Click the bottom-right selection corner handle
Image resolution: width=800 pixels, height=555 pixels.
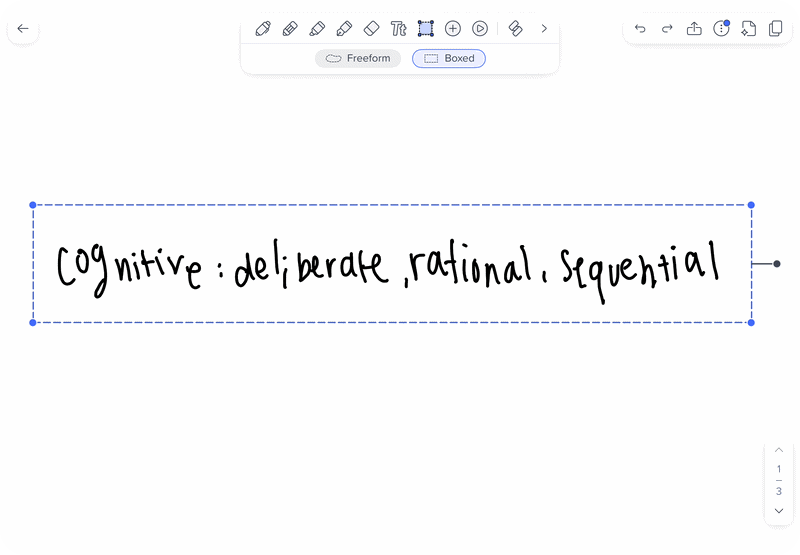click(x=751, y=322)
